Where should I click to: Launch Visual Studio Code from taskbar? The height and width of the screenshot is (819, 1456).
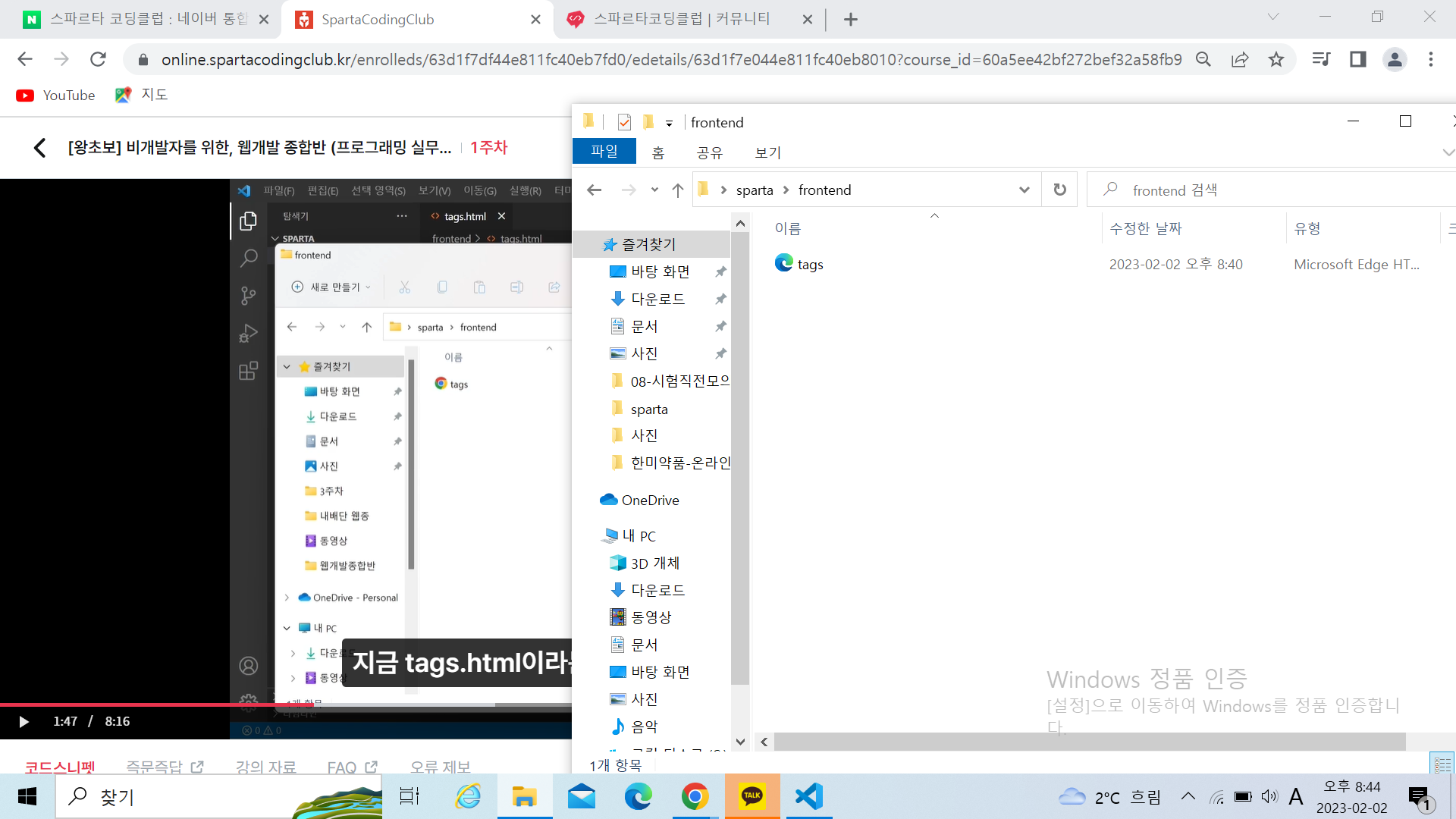pos(809,796)
